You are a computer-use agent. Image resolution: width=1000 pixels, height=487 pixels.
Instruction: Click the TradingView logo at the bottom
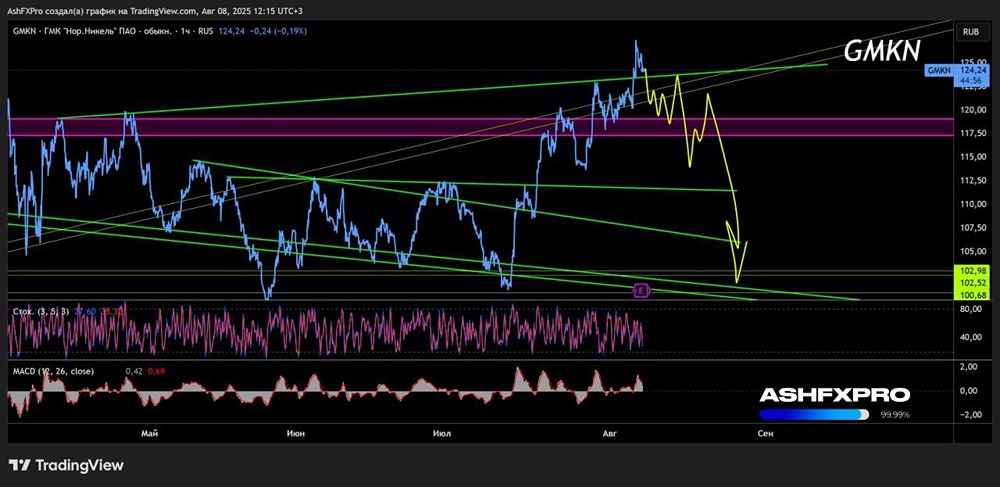pyautogui.click(x=66, y=465)
